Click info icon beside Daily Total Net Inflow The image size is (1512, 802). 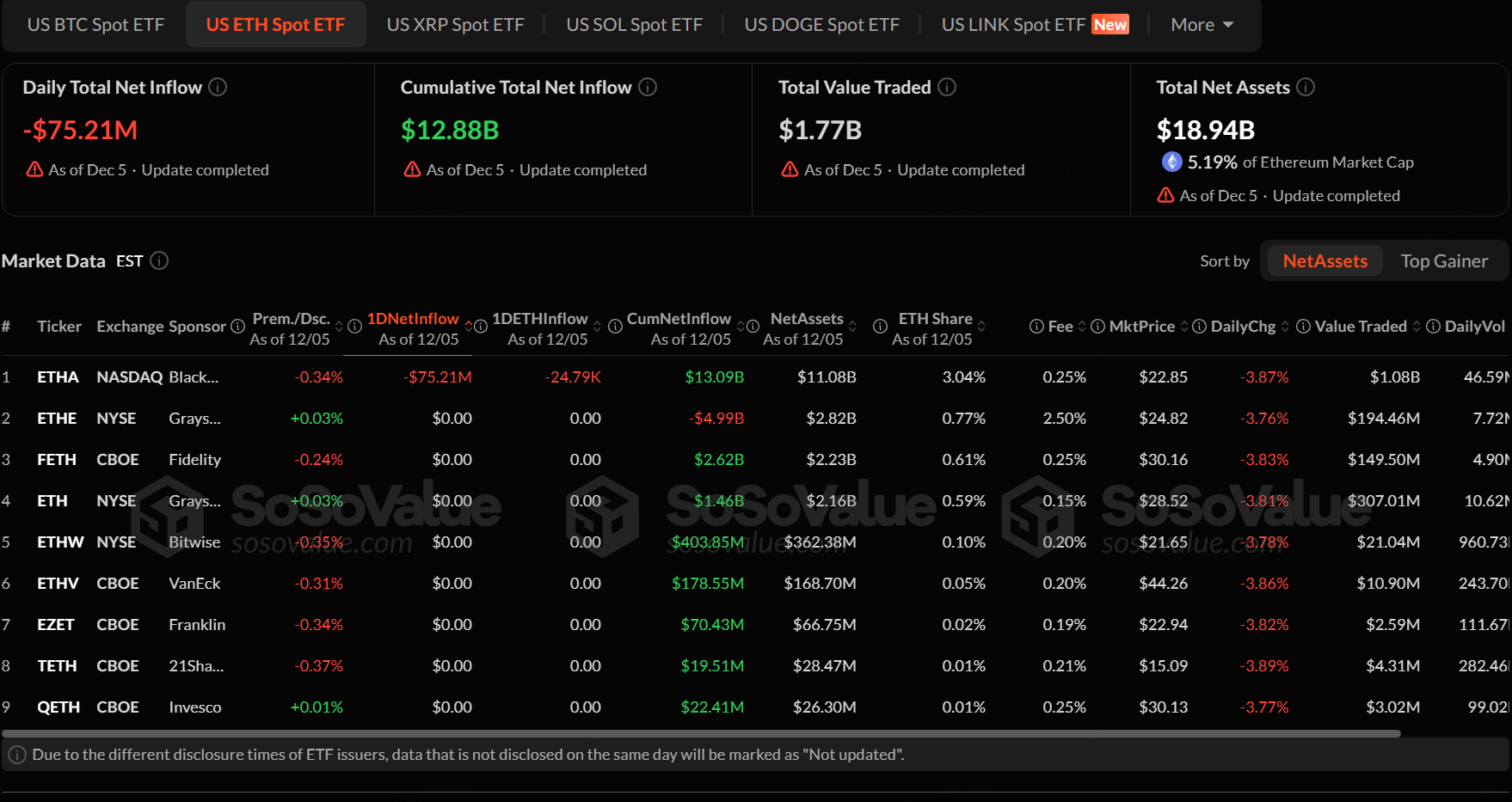point(218,87)
